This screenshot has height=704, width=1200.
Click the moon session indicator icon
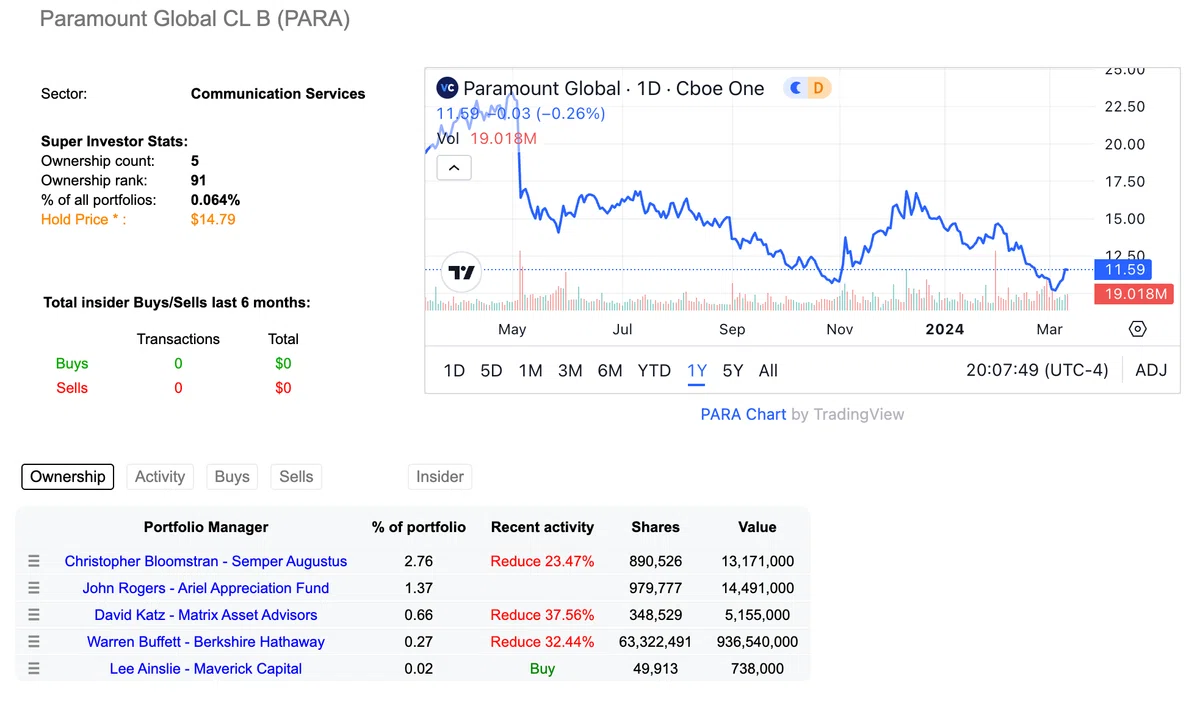coord(796,88)
